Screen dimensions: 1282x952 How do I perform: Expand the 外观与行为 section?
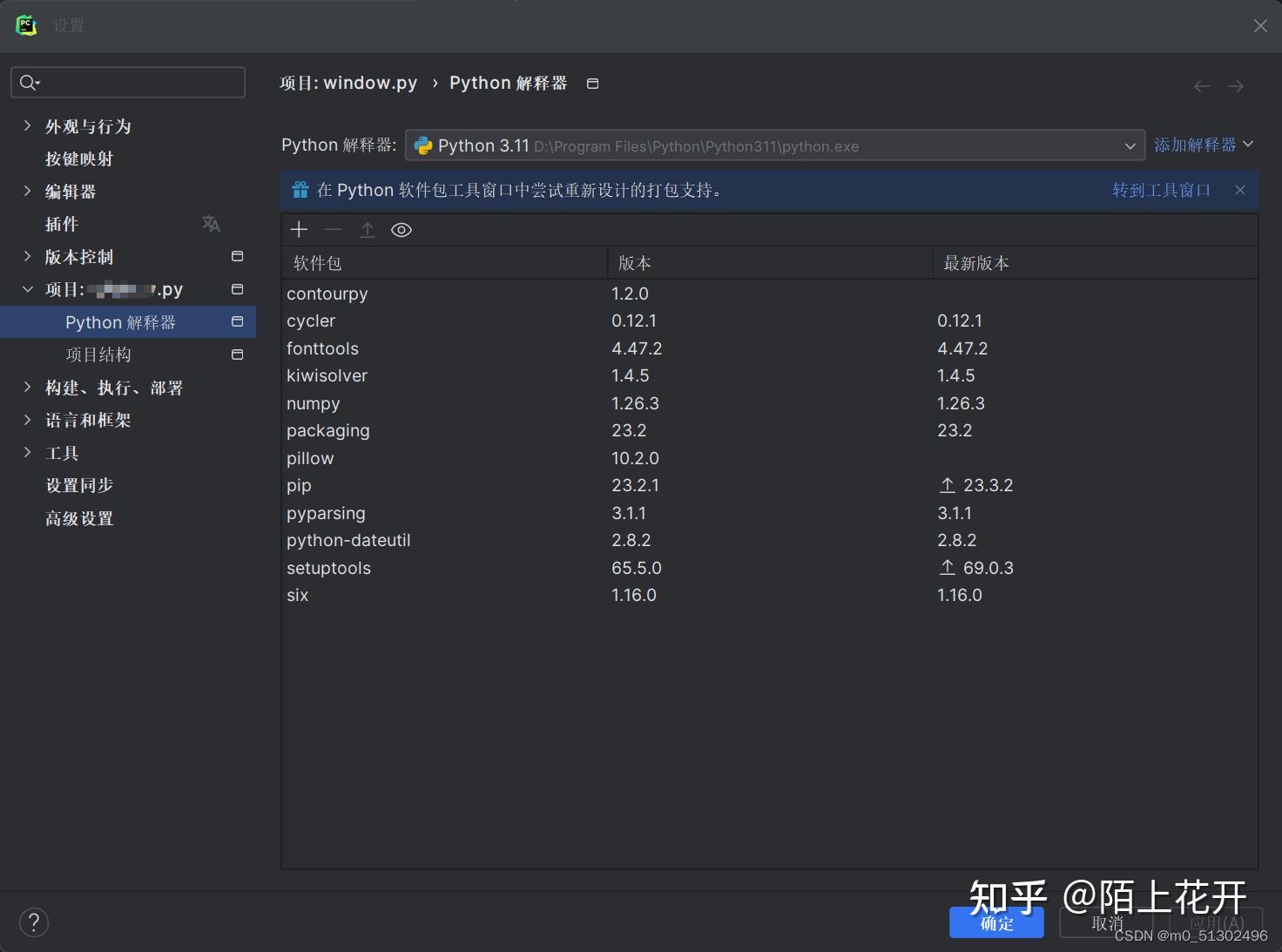(27, 125)
